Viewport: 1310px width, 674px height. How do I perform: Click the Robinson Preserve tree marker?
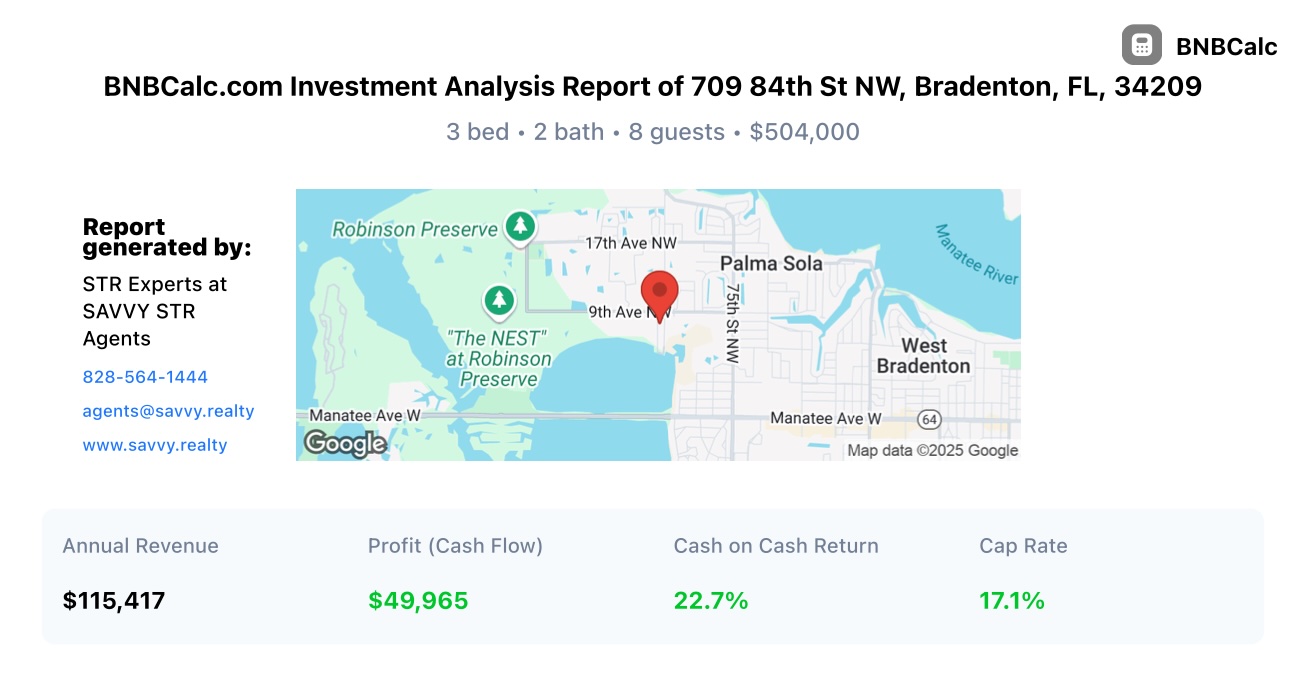point(520,227)
